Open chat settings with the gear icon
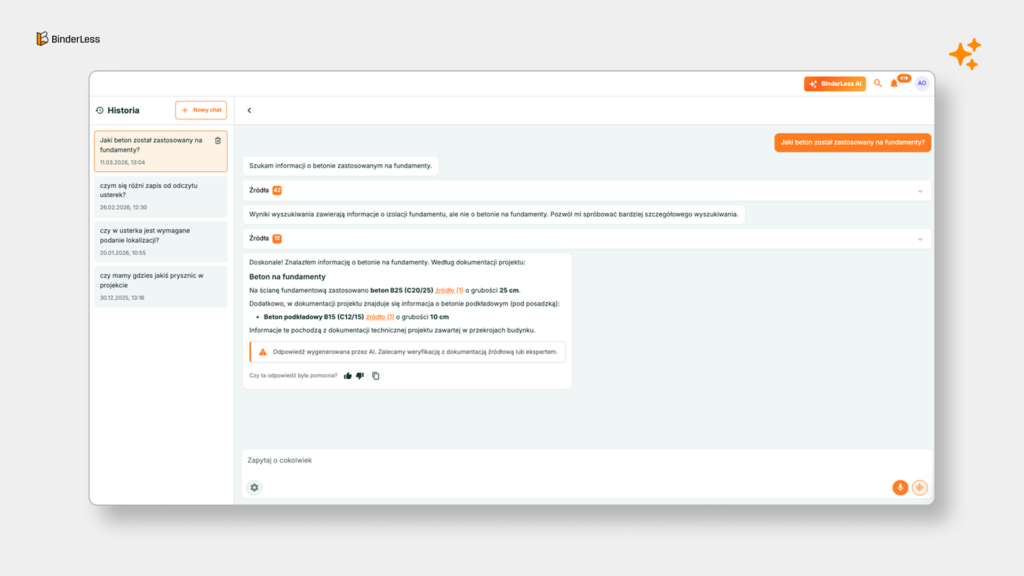This screenshot has height=576, width=1024. (x=254, y=487)
